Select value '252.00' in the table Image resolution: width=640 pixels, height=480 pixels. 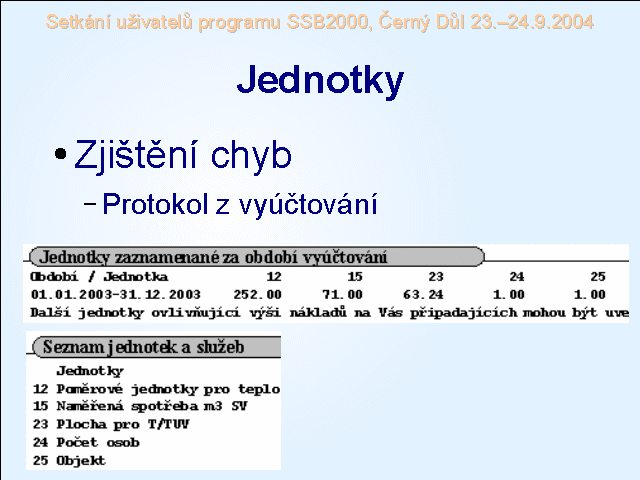[x=258, y=294]
